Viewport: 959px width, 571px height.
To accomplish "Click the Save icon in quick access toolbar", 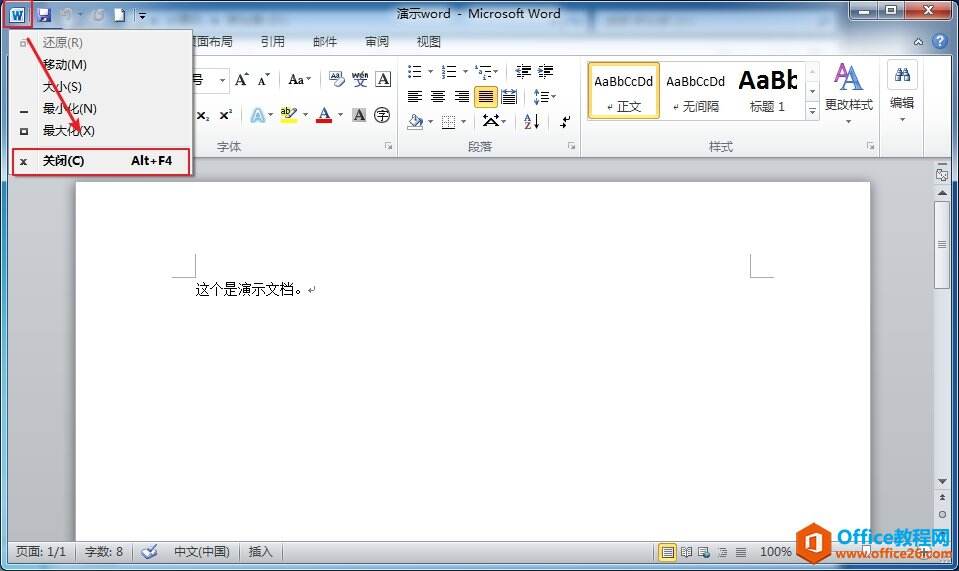I will coord(44,15).
